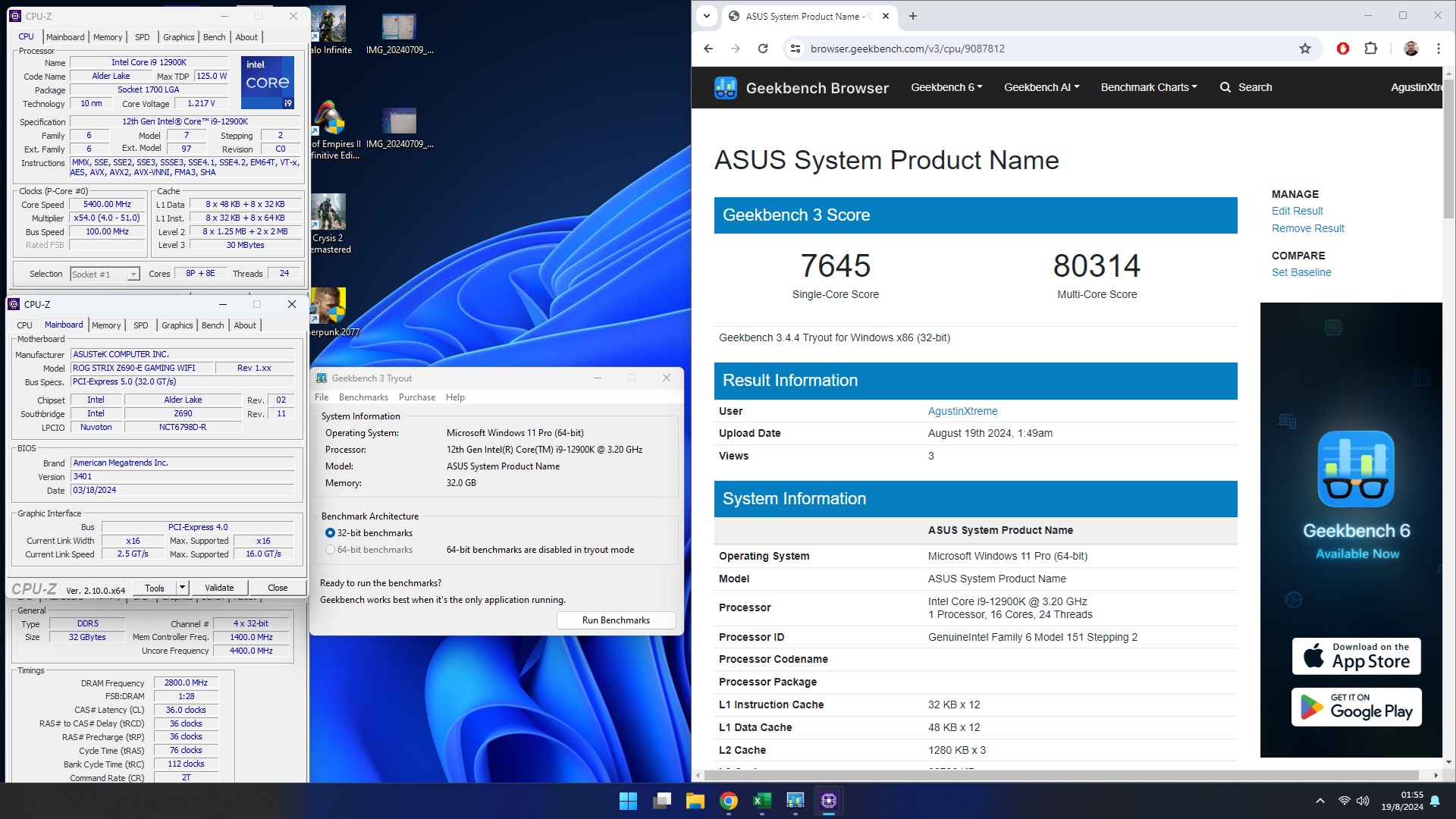Open Graphics tab in Mainboard CPU-Z window
This screenshot has height=819, width=1456.
tap(177, 325)
